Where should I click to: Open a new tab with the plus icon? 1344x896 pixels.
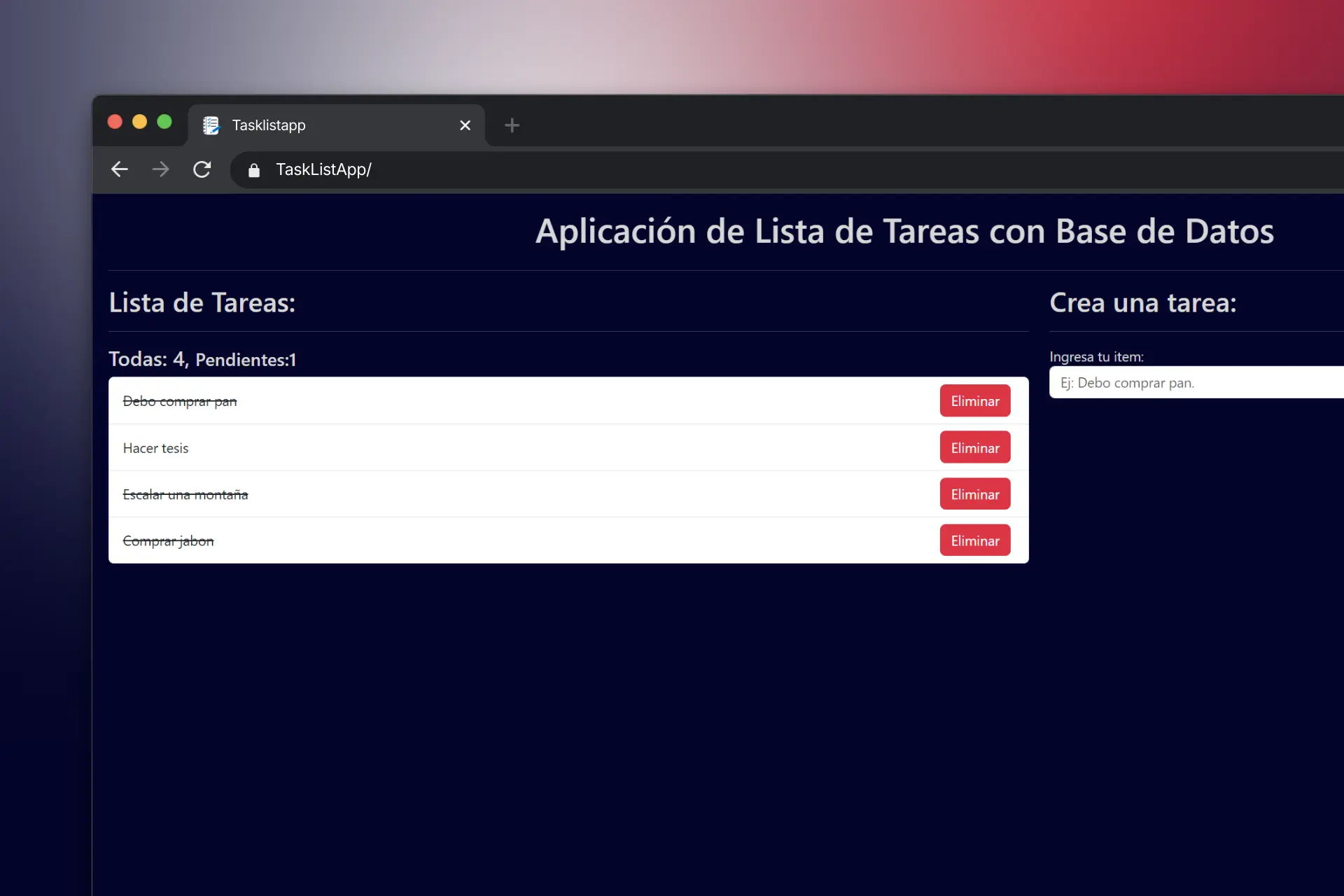(512, 125)
